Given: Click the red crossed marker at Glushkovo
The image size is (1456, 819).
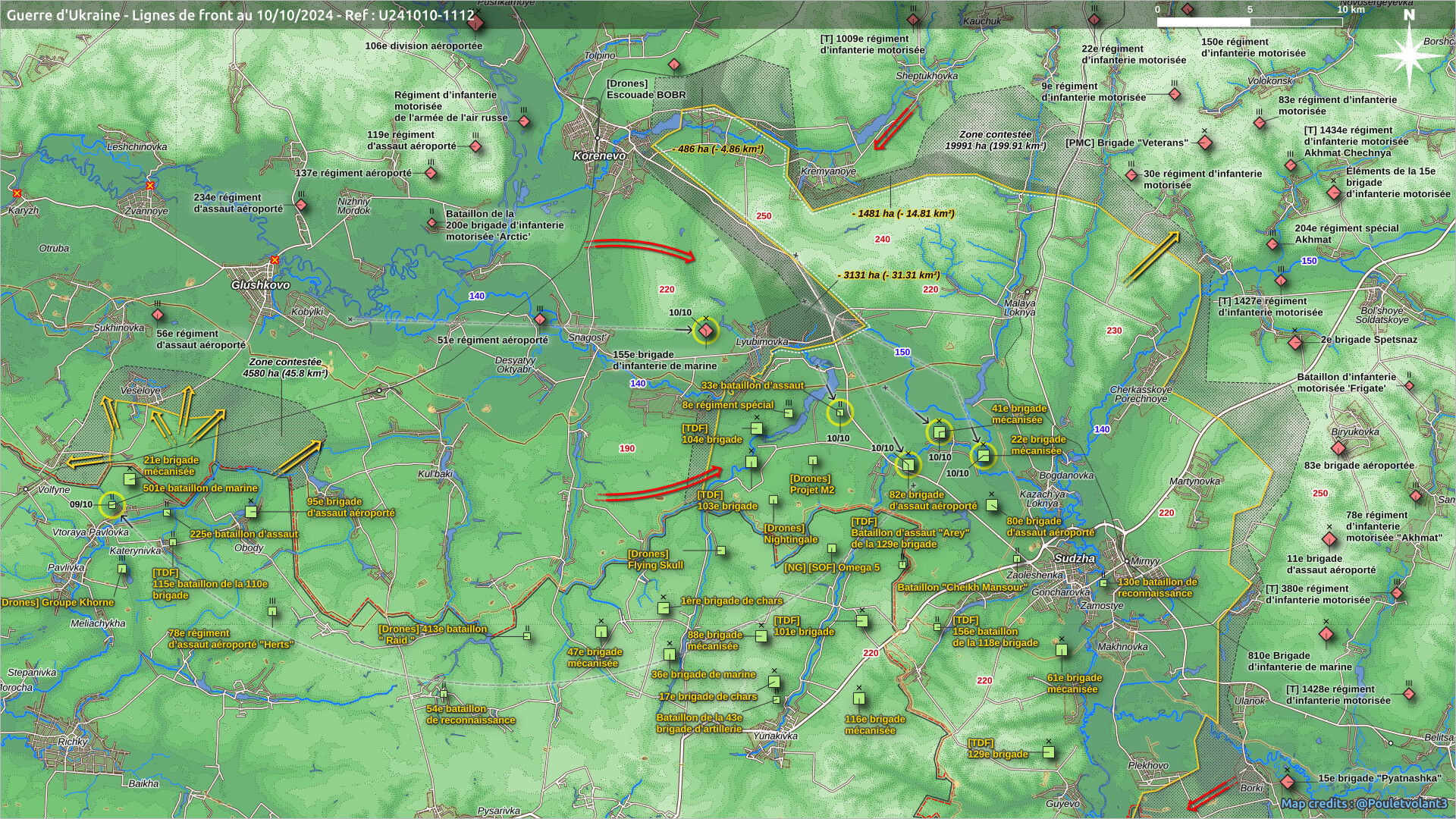Looking at the screenshot, I should 275,260.
